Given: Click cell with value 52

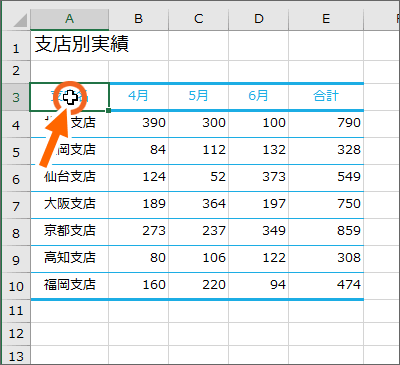Looking at the screenshot, I should click(x=199, y=178).
